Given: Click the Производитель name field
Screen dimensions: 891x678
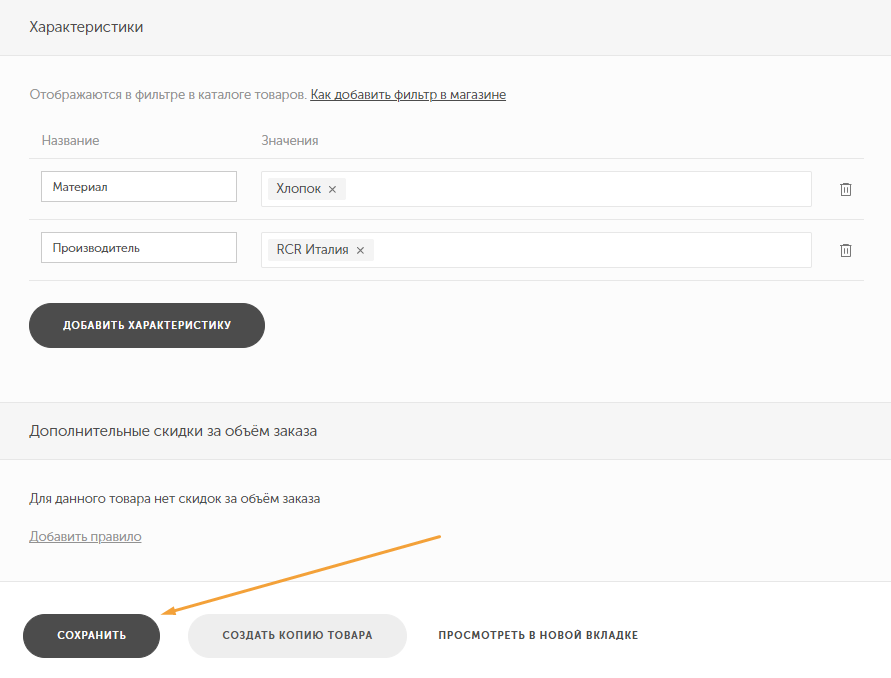Looking at the screenshot, I should [139, 247].
